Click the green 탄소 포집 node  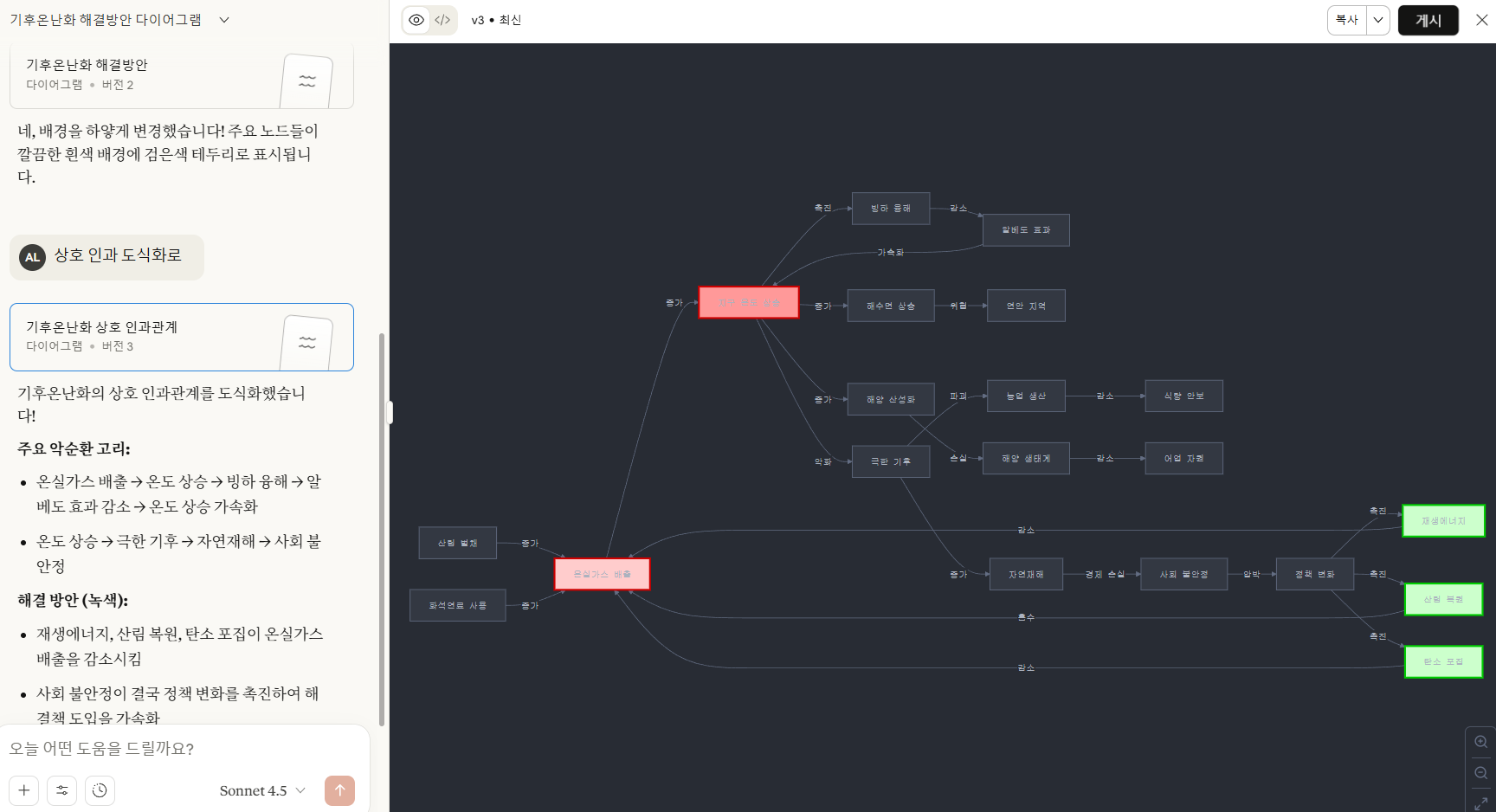1443,661
